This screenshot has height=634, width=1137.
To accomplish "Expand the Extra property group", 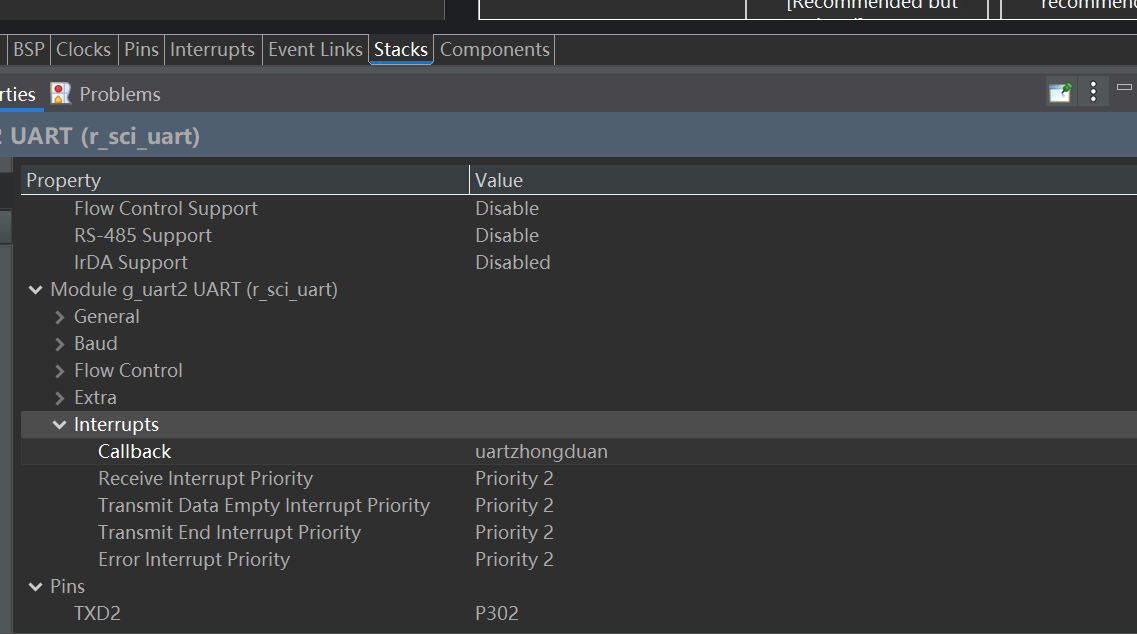I will click(x=59, y=398).
